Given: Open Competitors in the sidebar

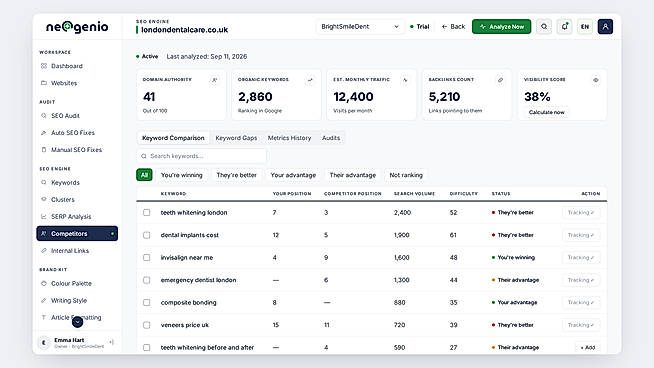Looking at the screenshot, I should 77,234.
